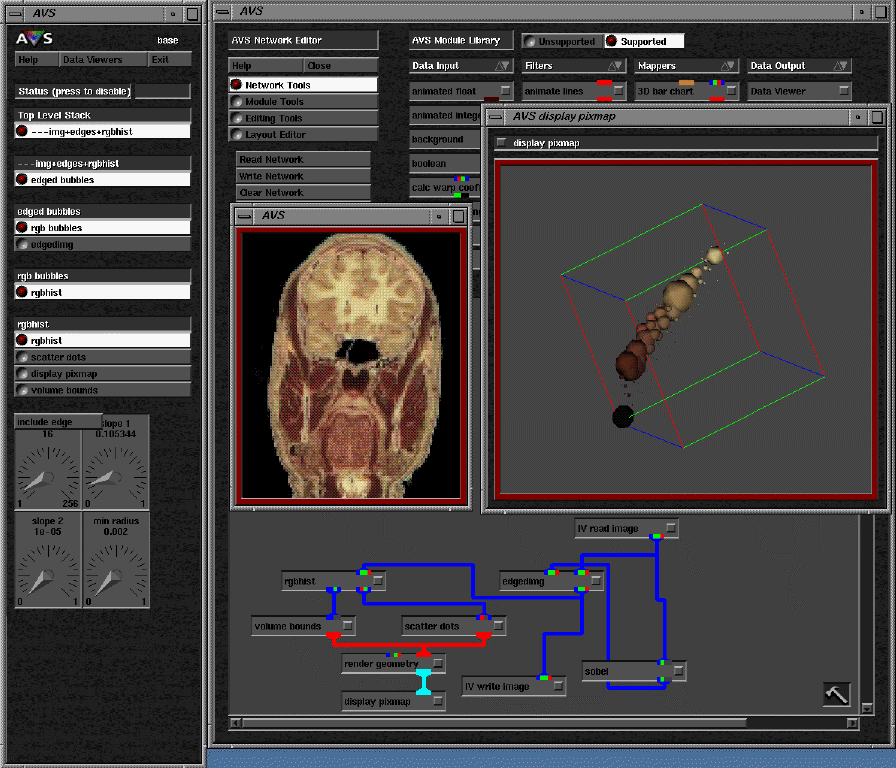Click the hammer icon in the network workspace
896x768 pixels.
tap(836, 694)
